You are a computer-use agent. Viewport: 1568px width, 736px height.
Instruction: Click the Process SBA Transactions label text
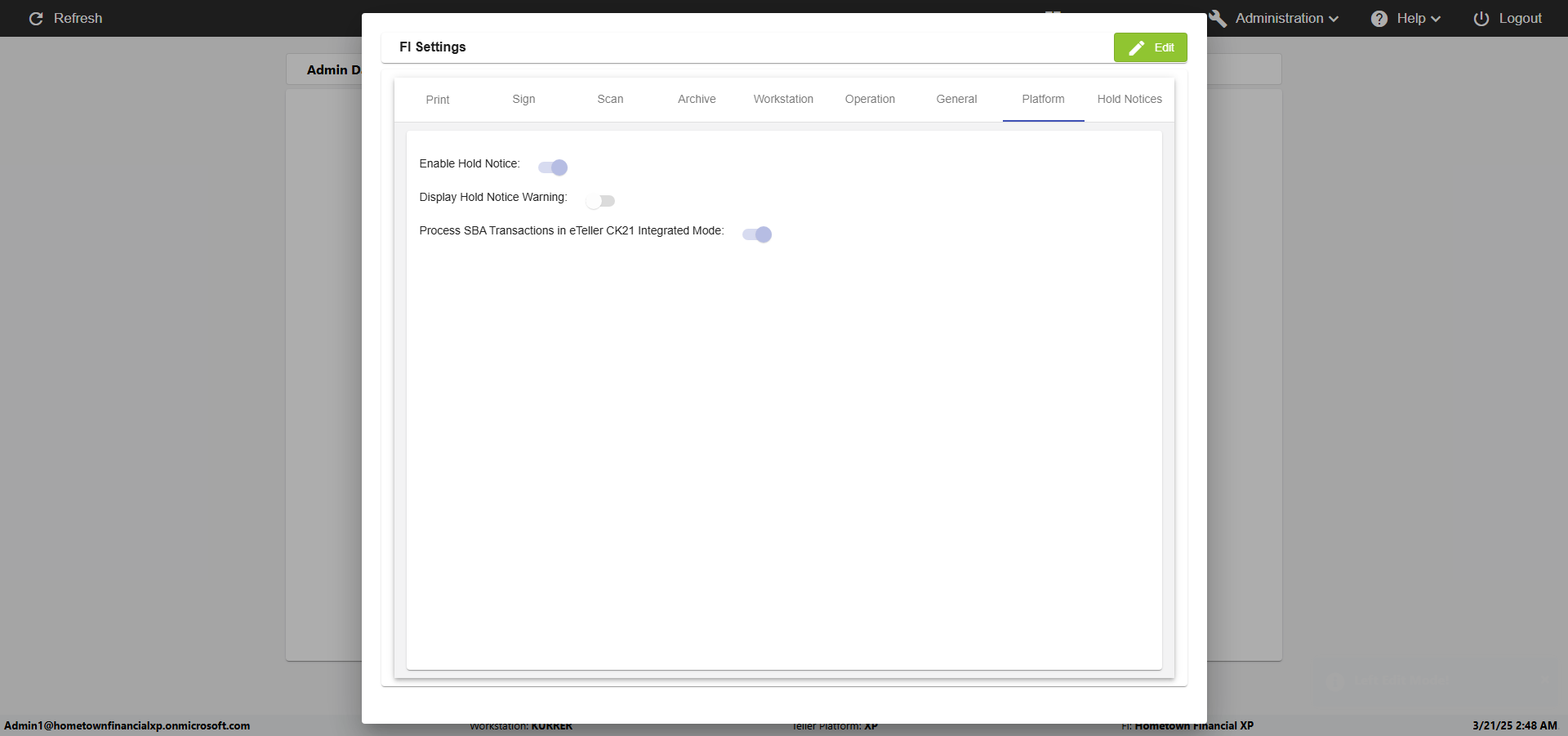click(572, 231)
